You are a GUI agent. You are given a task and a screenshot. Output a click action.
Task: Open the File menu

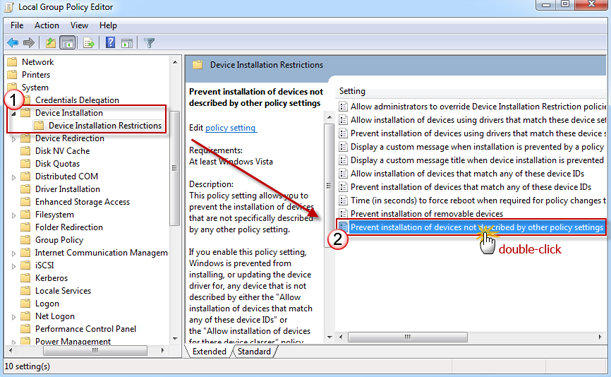point(17,25)
